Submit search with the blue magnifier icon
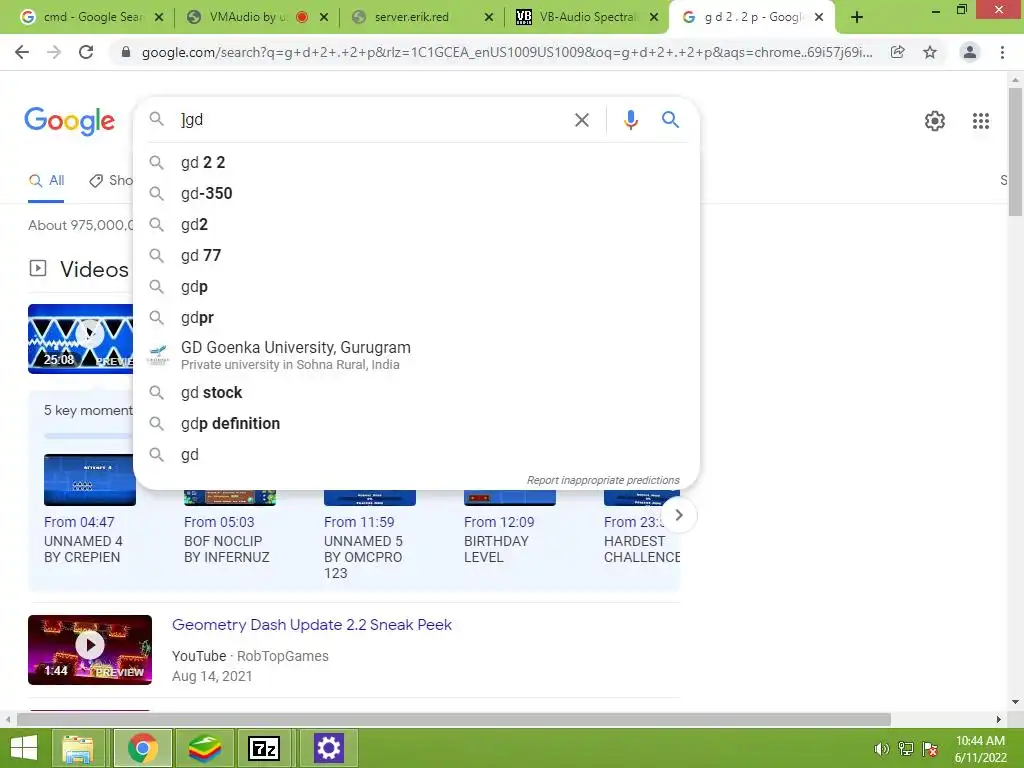The height and width of the screenshot is (768, 1024). click(x=670, y=120)
